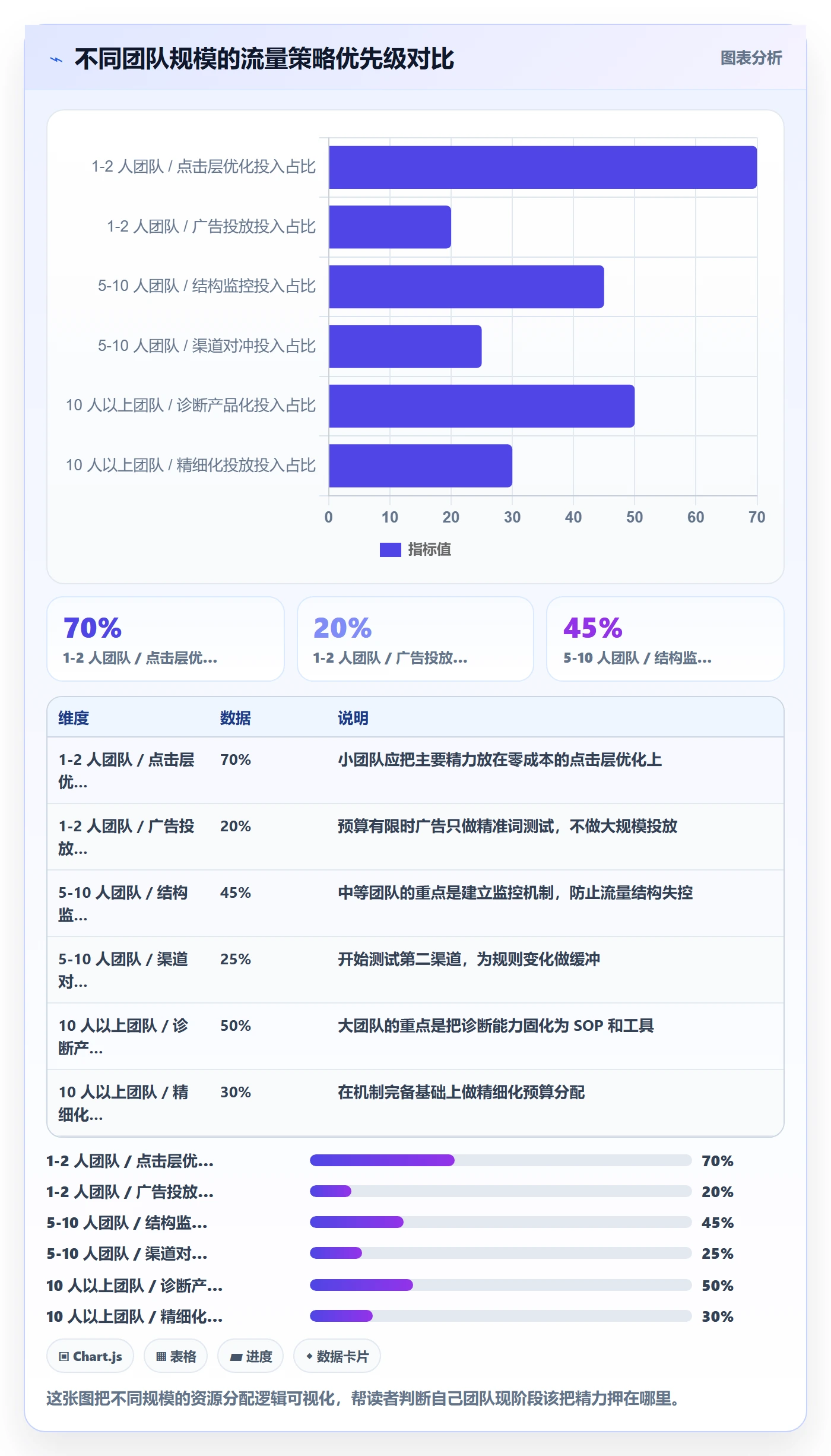Click the axis label 1-2 人团队 / 广告投放投入占比
The image size is (831, 1456).
pyautogui.click(x=211, y=227)
